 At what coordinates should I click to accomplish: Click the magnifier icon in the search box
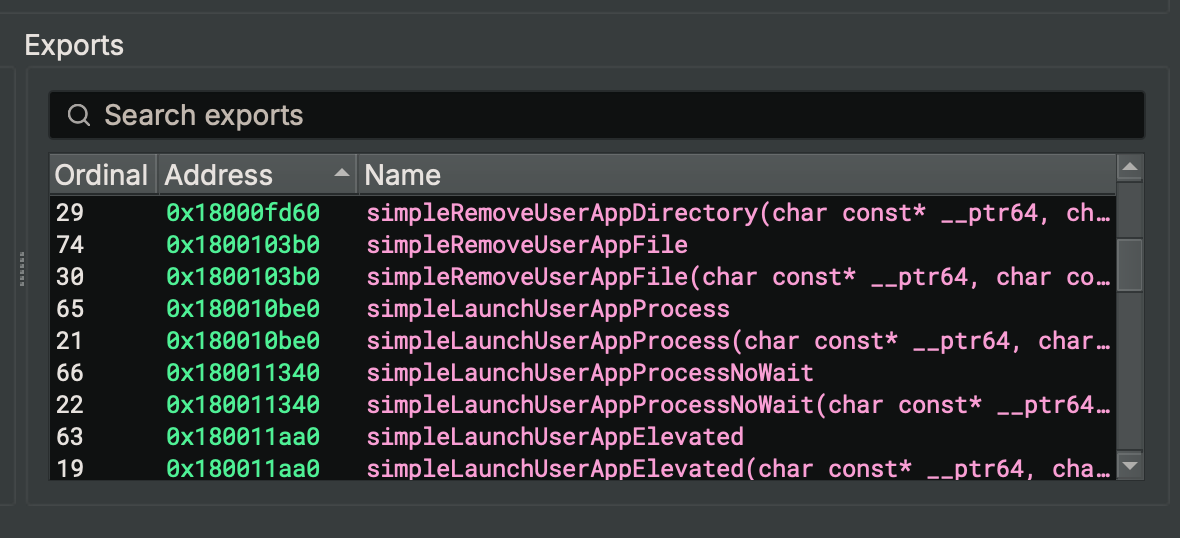tap(79, 115)
